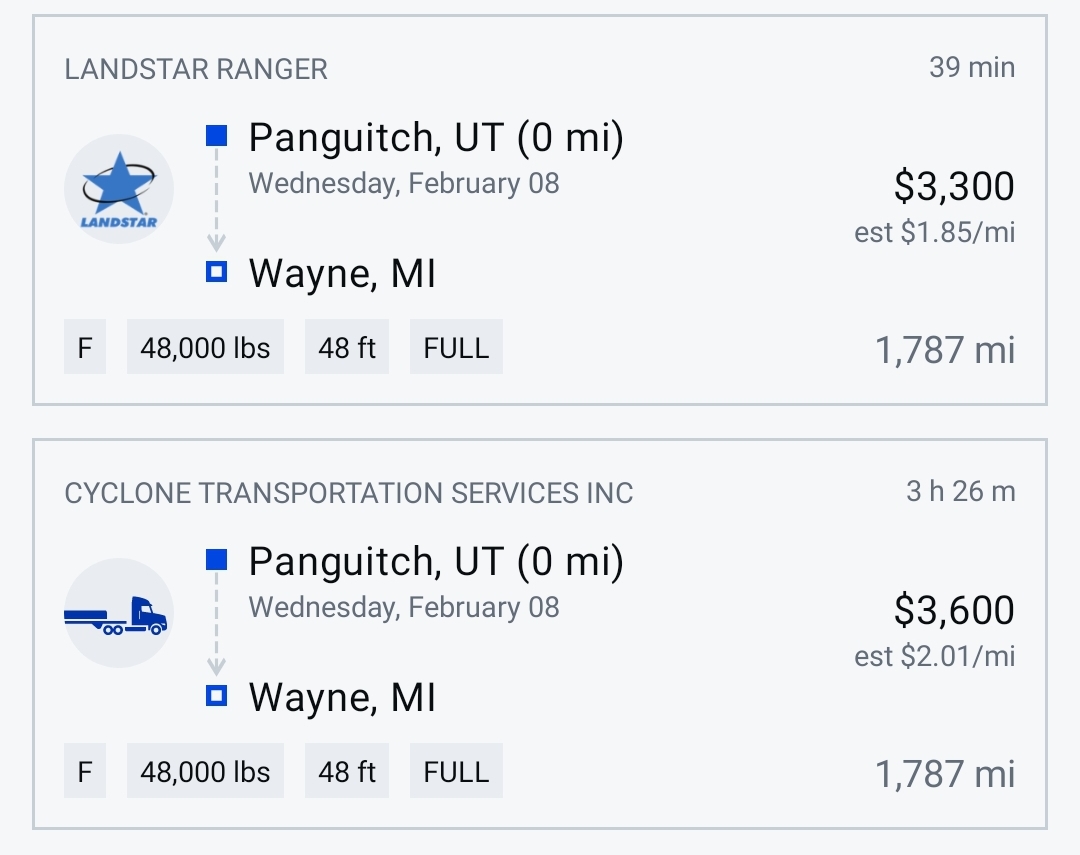Open the Cyclone Transportation flatbed truck icon

[x=119, y=612]
